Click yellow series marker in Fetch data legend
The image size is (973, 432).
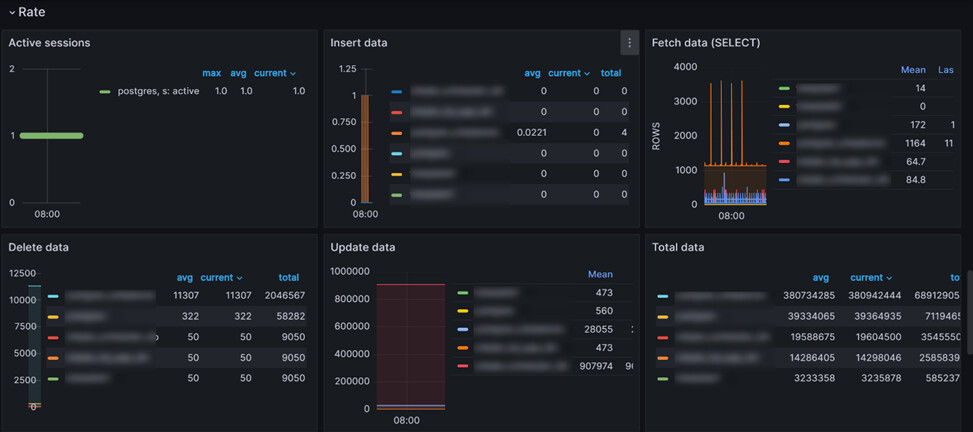coord(784,106)
